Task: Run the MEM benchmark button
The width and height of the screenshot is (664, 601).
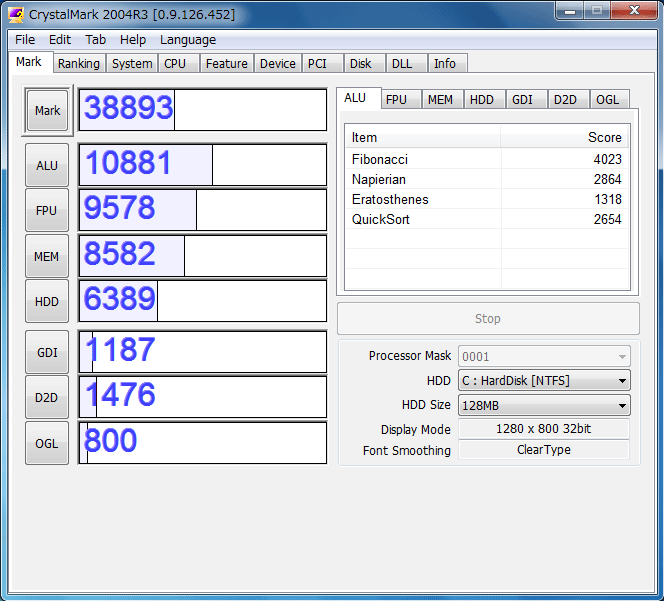Action: click(x=47, y=256)
